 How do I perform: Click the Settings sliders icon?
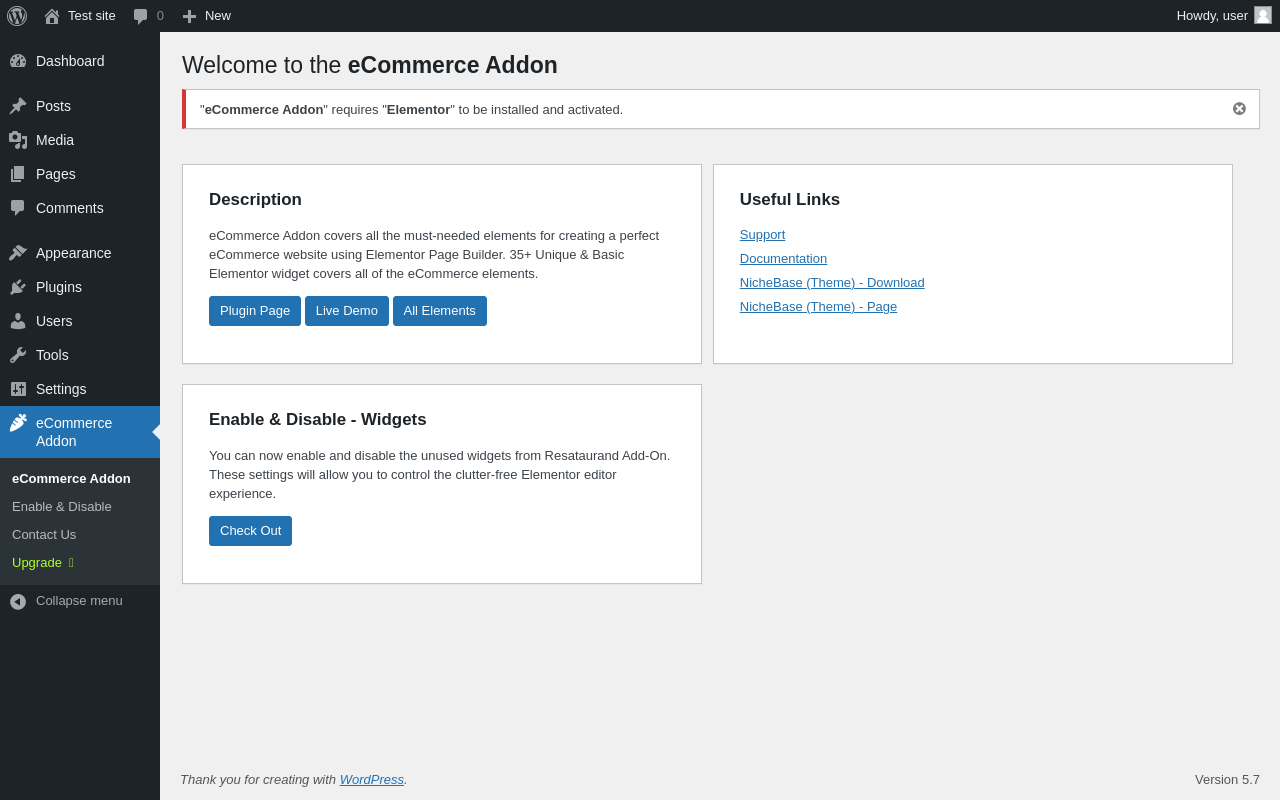pos(18,389)
